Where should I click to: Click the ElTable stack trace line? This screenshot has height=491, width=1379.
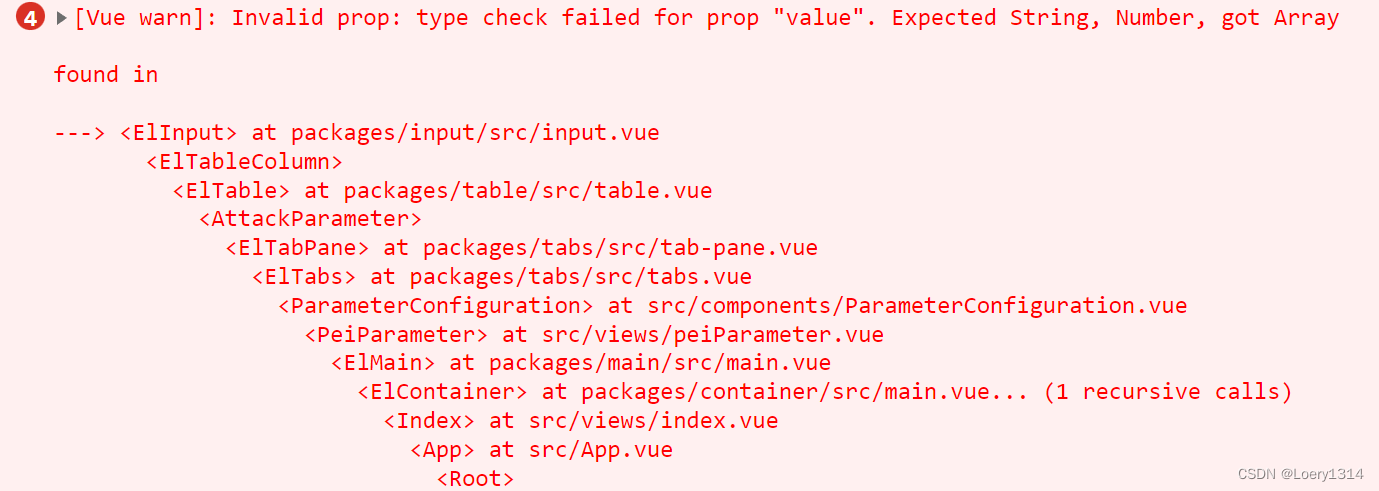click(x=442, y=190)
